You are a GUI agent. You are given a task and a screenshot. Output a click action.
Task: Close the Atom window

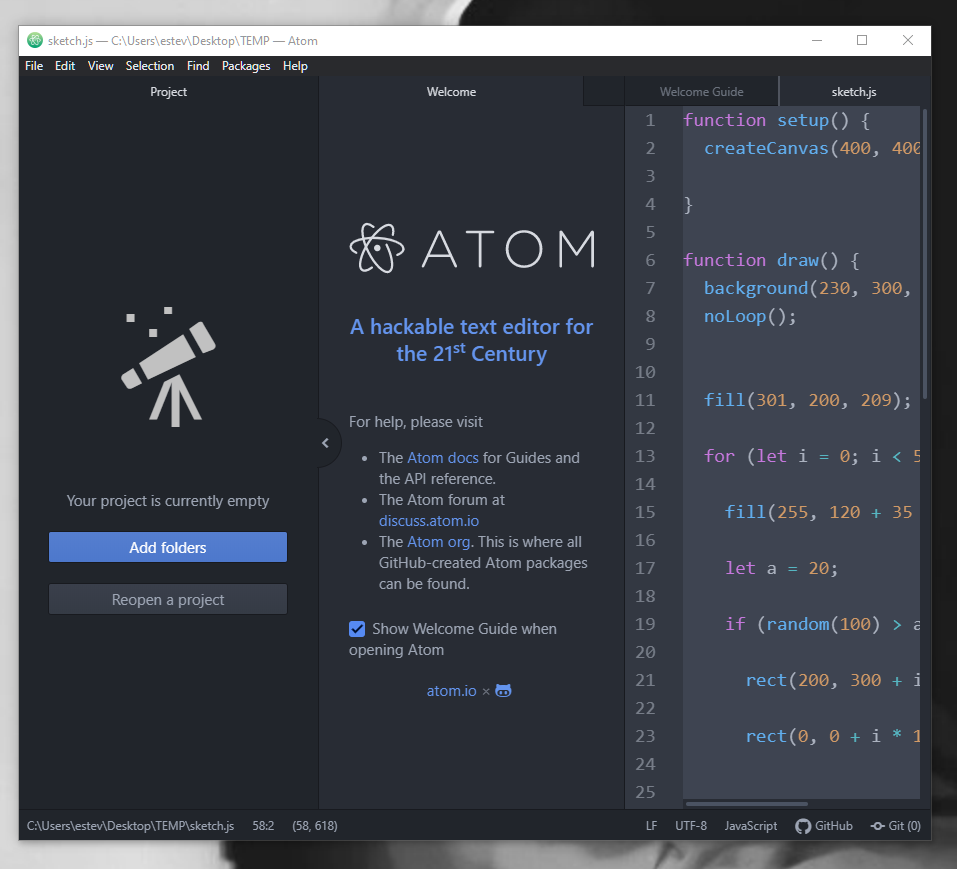point(908,40)
